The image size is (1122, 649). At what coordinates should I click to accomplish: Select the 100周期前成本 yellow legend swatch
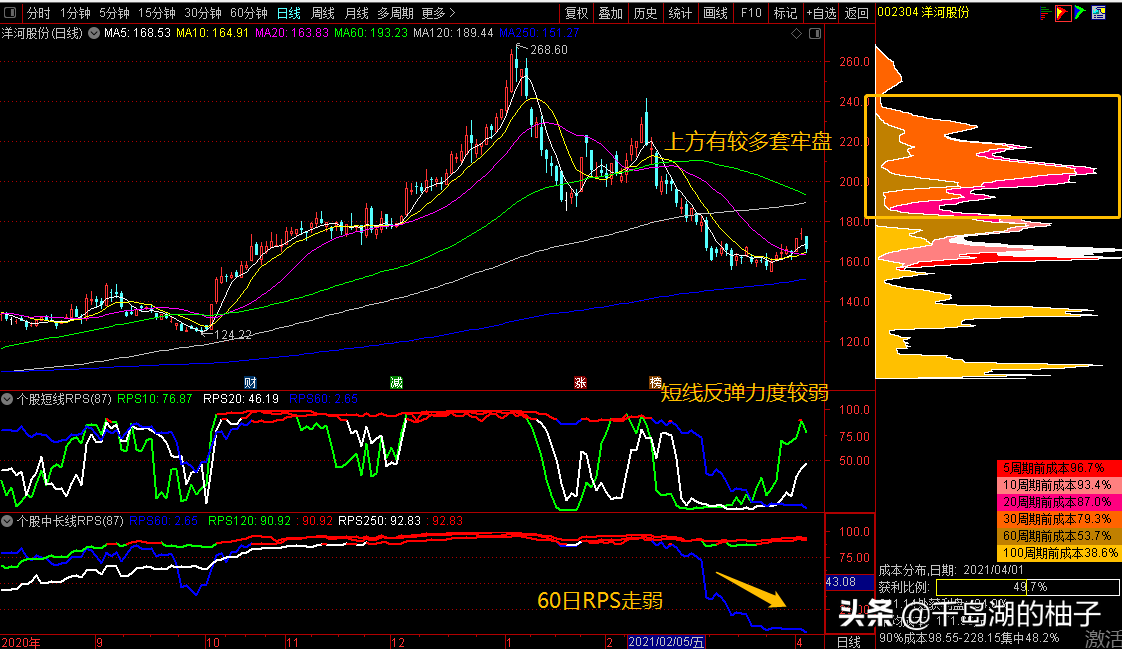1059,553
